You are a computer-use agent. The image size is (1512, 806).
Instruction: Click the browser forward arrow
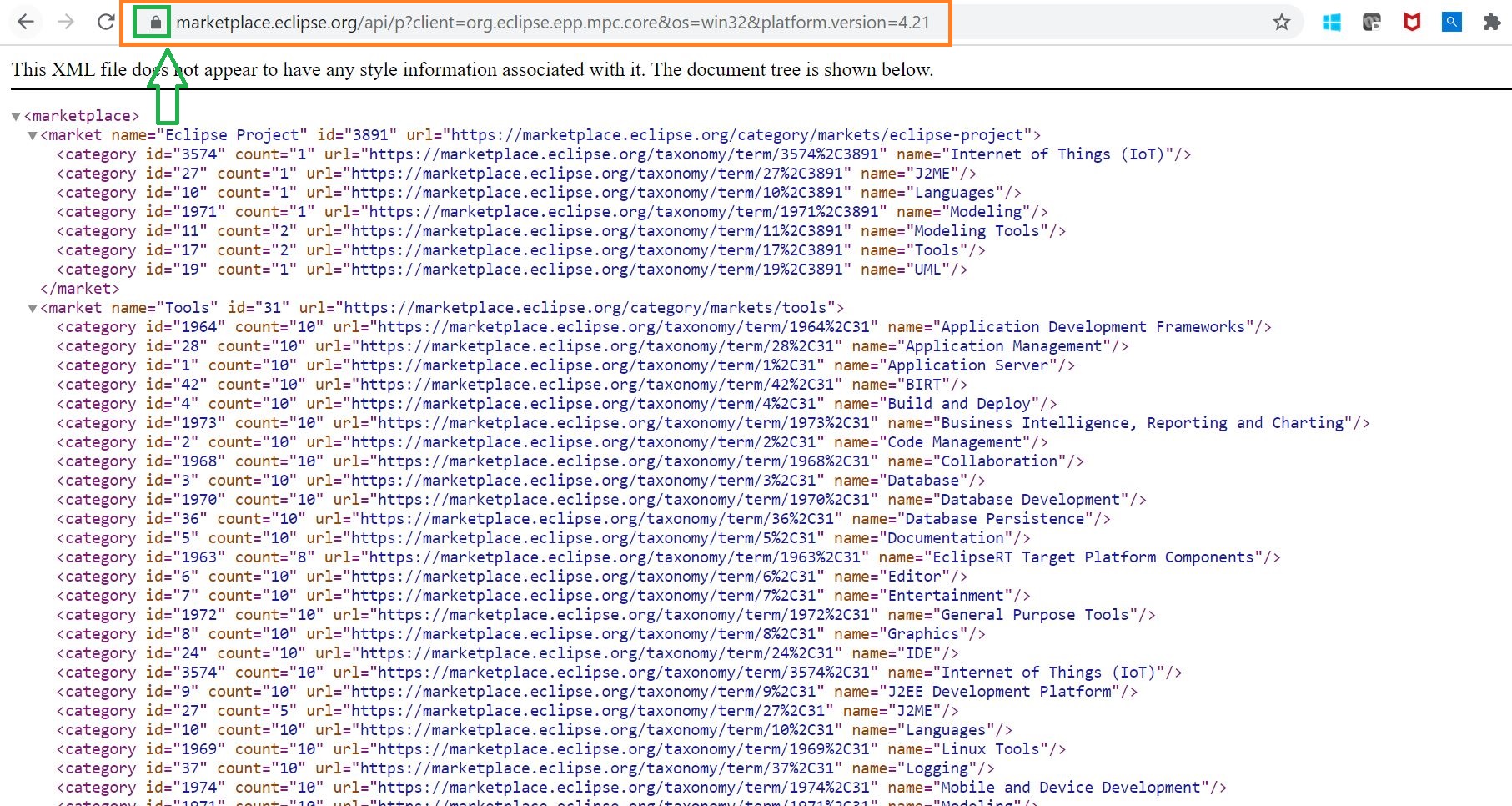pyautogui.click(x=66, y=23)
